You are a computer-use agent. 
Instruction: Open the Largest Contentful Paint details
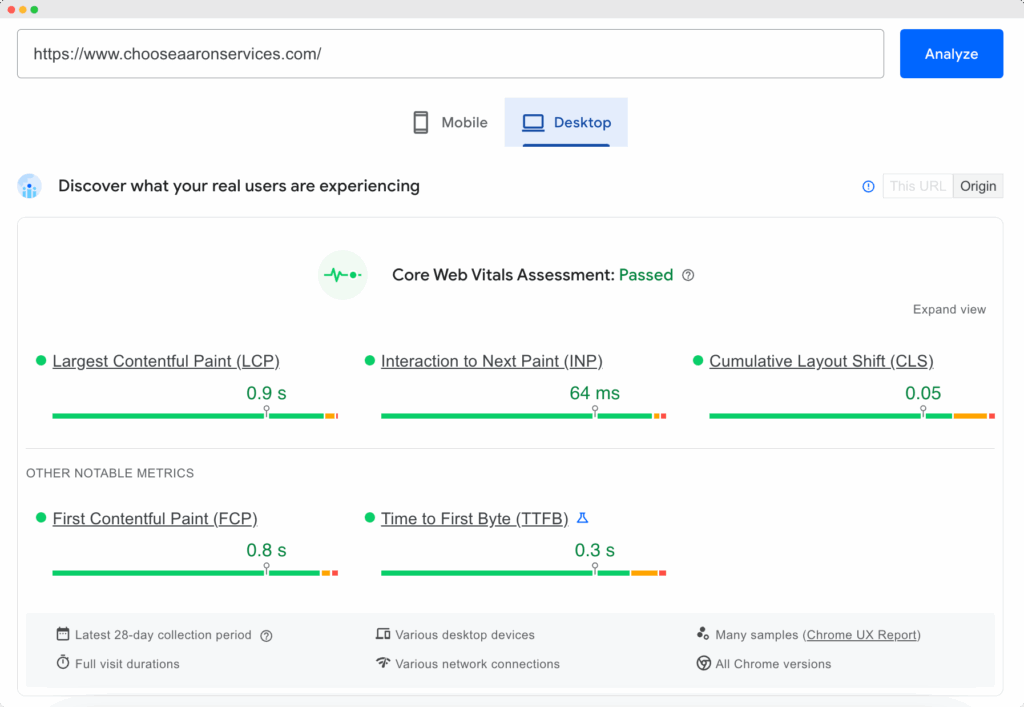166,361
